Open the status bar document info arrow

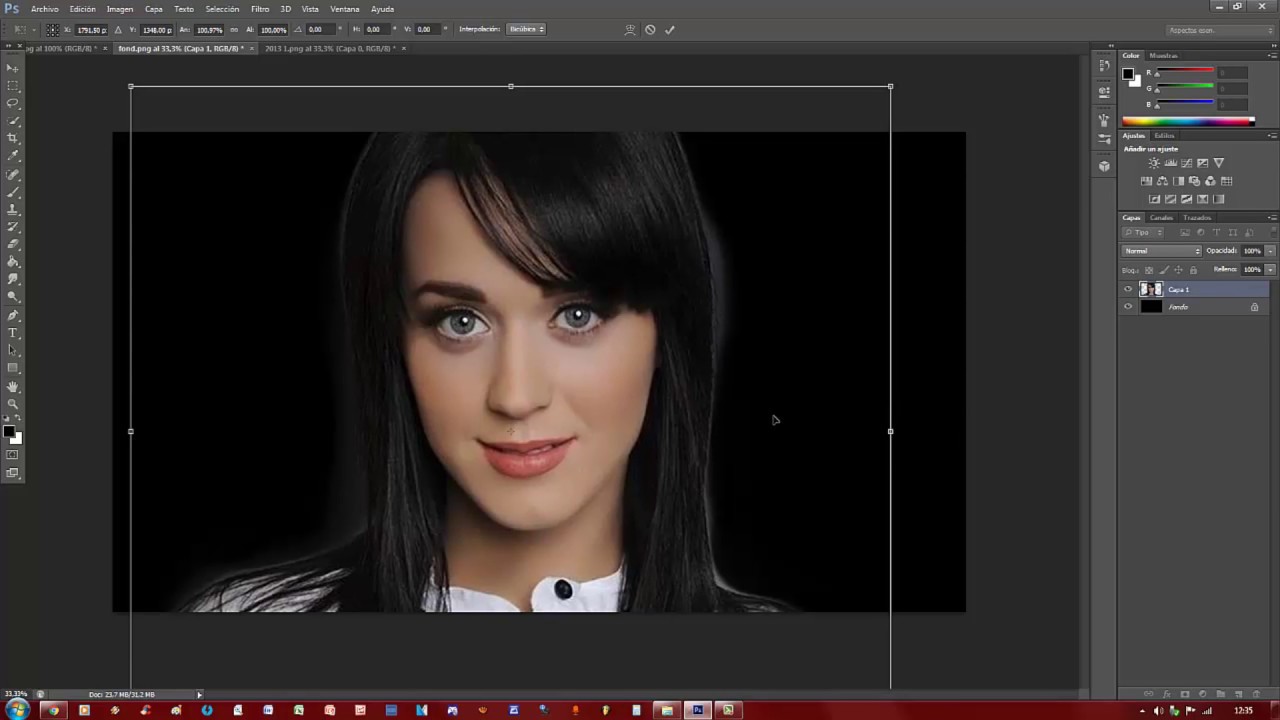click(x=199, y=694)
